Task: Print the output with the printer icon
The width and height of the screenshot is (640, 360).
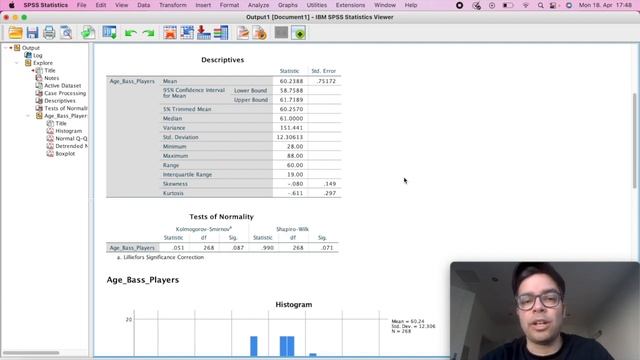Action: 49,33
